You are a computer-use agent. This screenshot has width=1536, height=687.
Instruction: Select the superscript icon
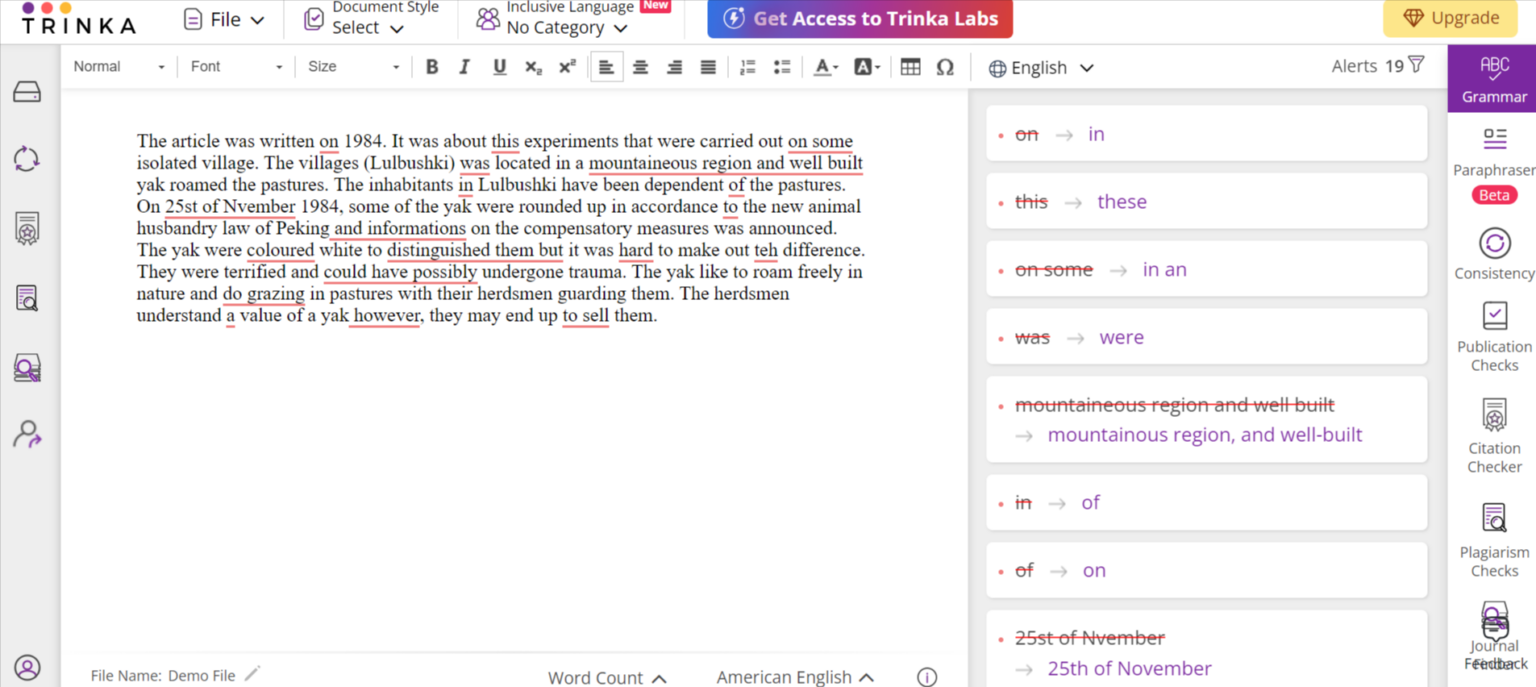[566, 67]
